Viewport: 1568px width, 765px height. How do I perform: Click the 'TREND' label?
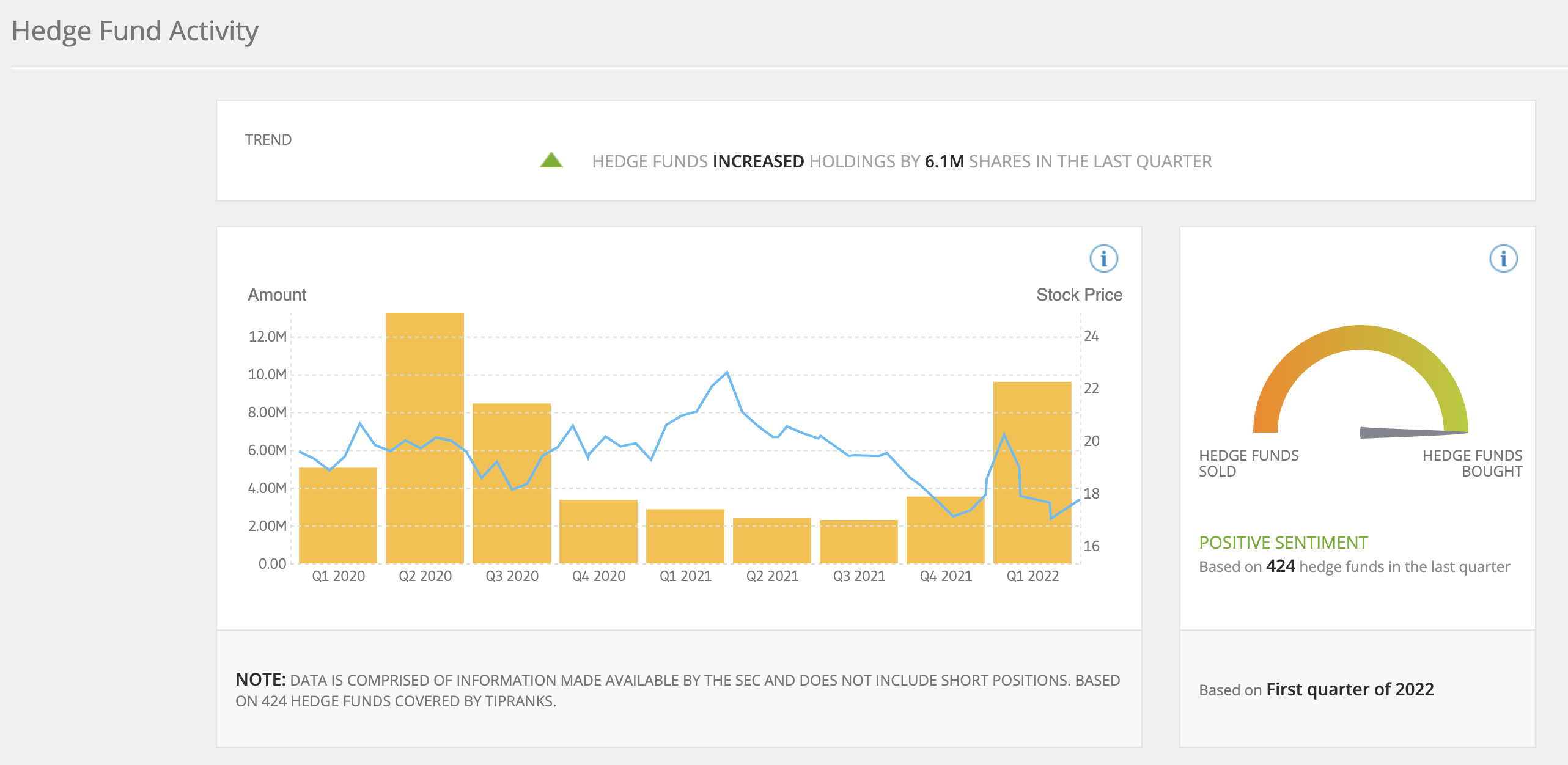pos(268,140)
